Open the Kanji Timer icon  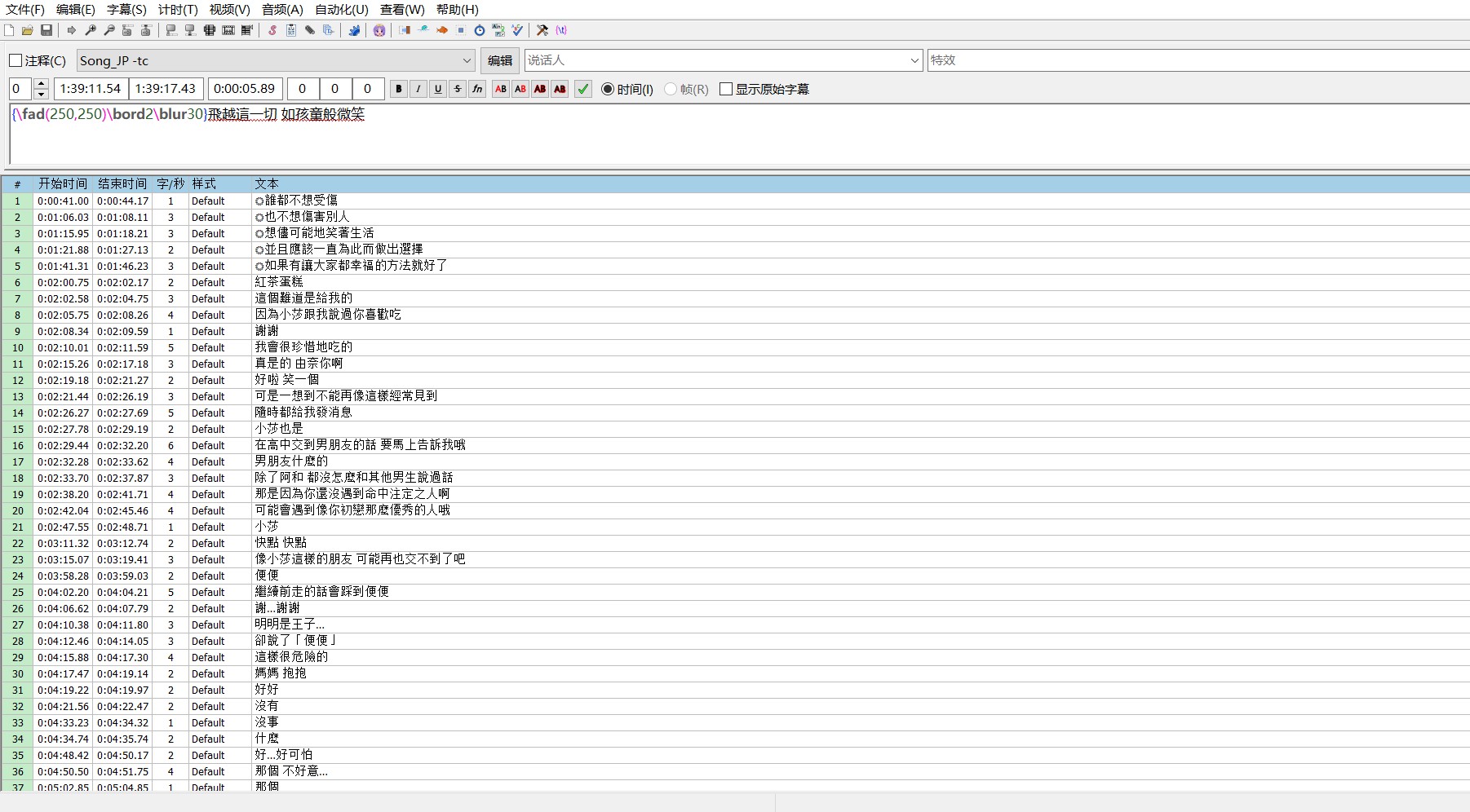[498, 30]
